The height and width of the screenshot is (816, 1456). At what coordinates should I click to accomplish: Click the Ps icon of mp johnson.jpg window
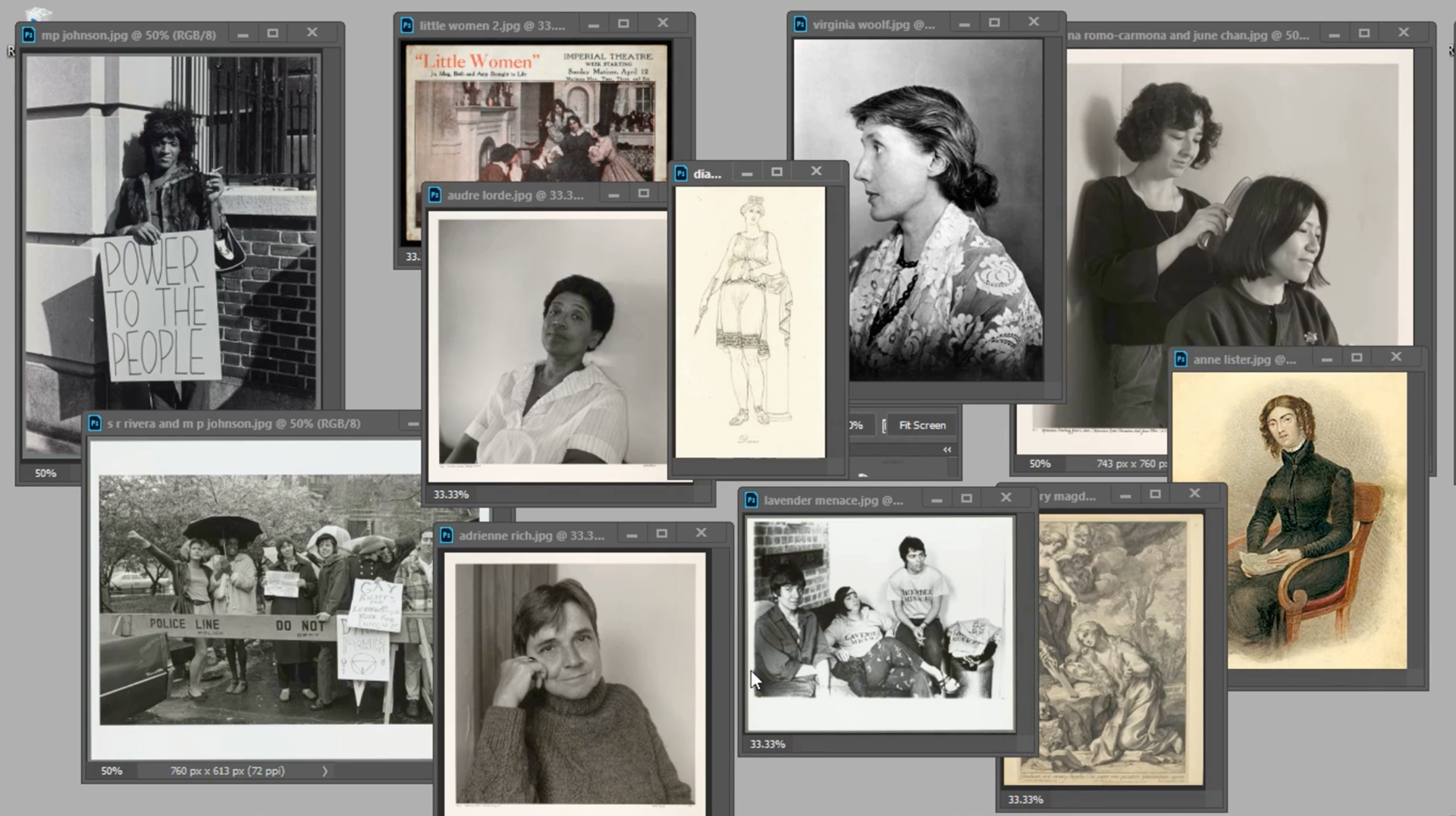tap(29, 34)
